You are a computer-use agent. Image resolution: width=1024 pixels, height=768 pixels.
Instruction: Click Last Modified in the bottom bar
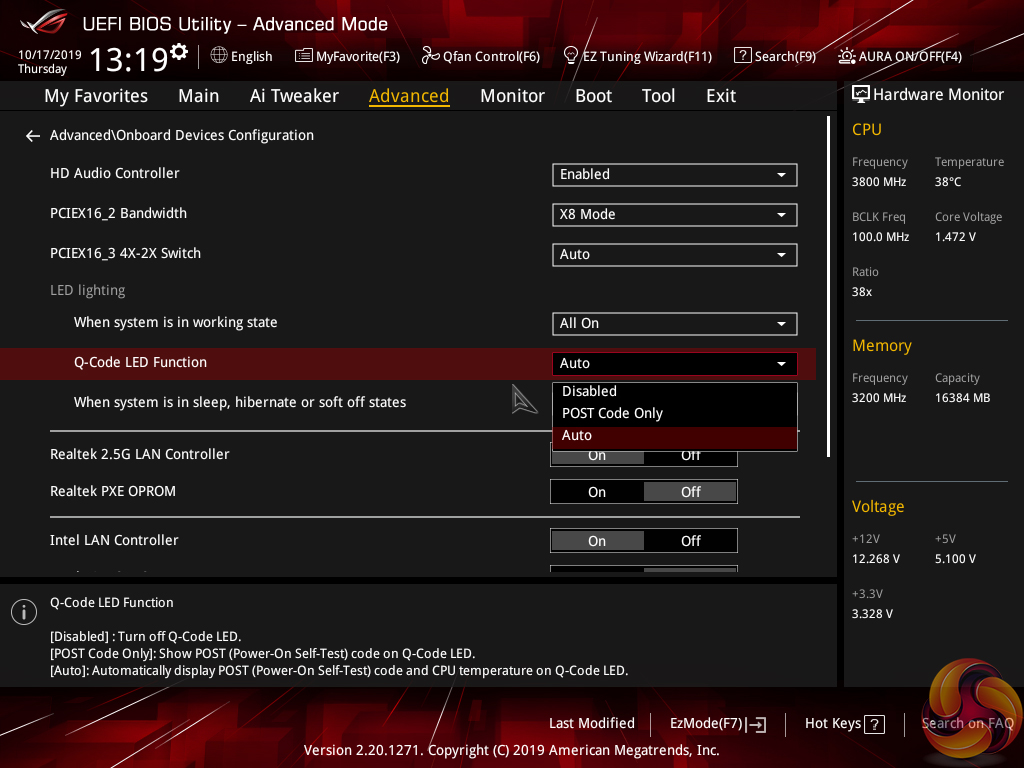click(591, 723)
